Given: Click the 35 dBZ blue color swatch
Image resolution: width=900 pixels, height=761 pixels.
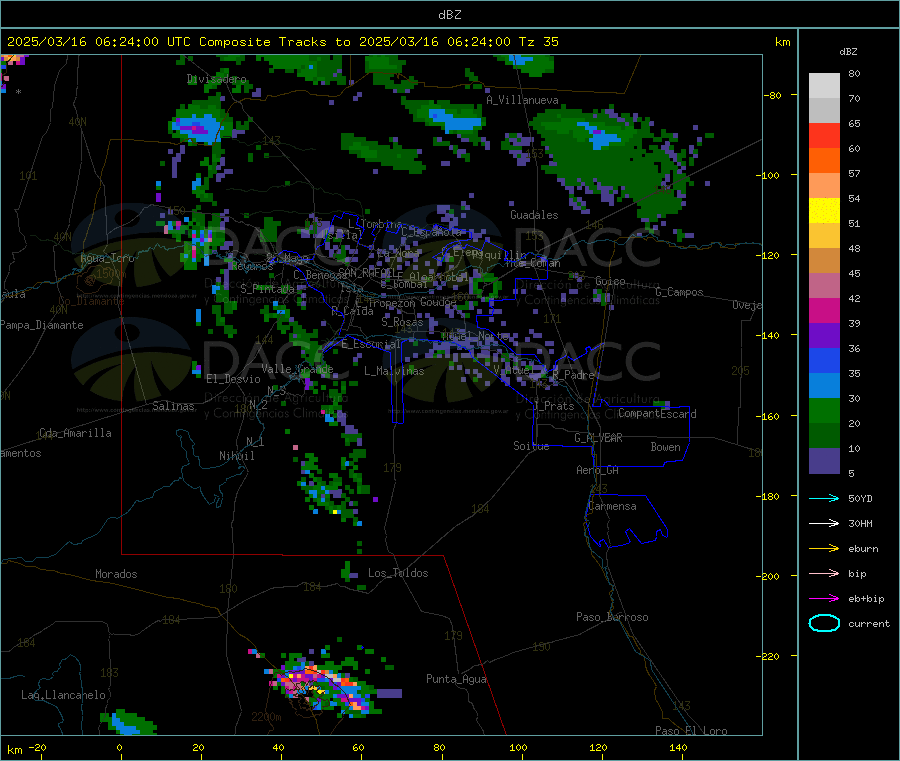Looking at the screenshot, I should pyautogui.click(x=824, y=360).
